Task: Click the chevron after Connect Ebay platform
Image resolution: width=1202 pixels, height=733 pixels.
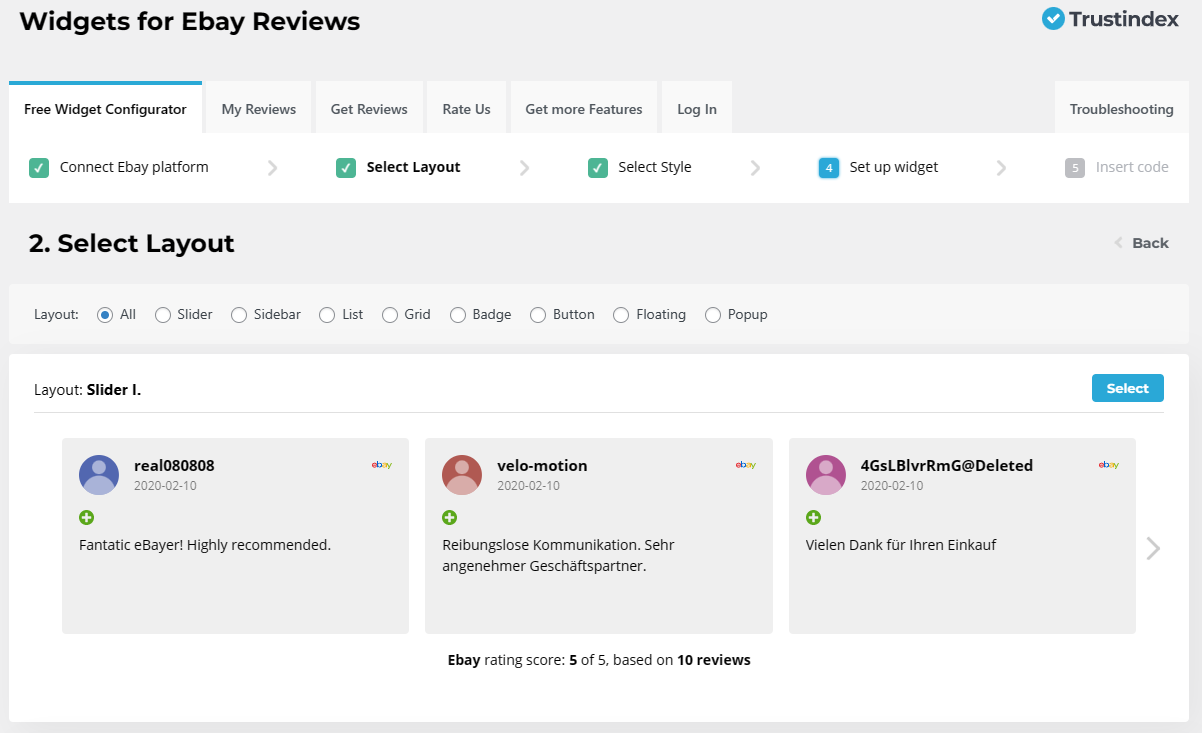Action: pyautogui.click(x=272, y=167)
